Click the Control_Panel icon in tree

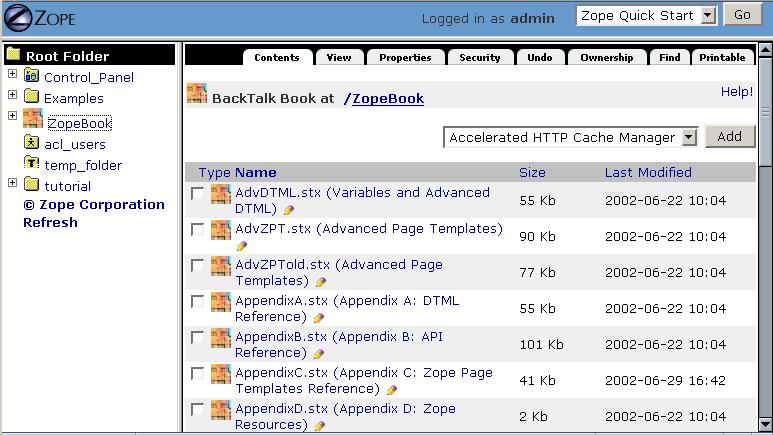pos(32,76)
